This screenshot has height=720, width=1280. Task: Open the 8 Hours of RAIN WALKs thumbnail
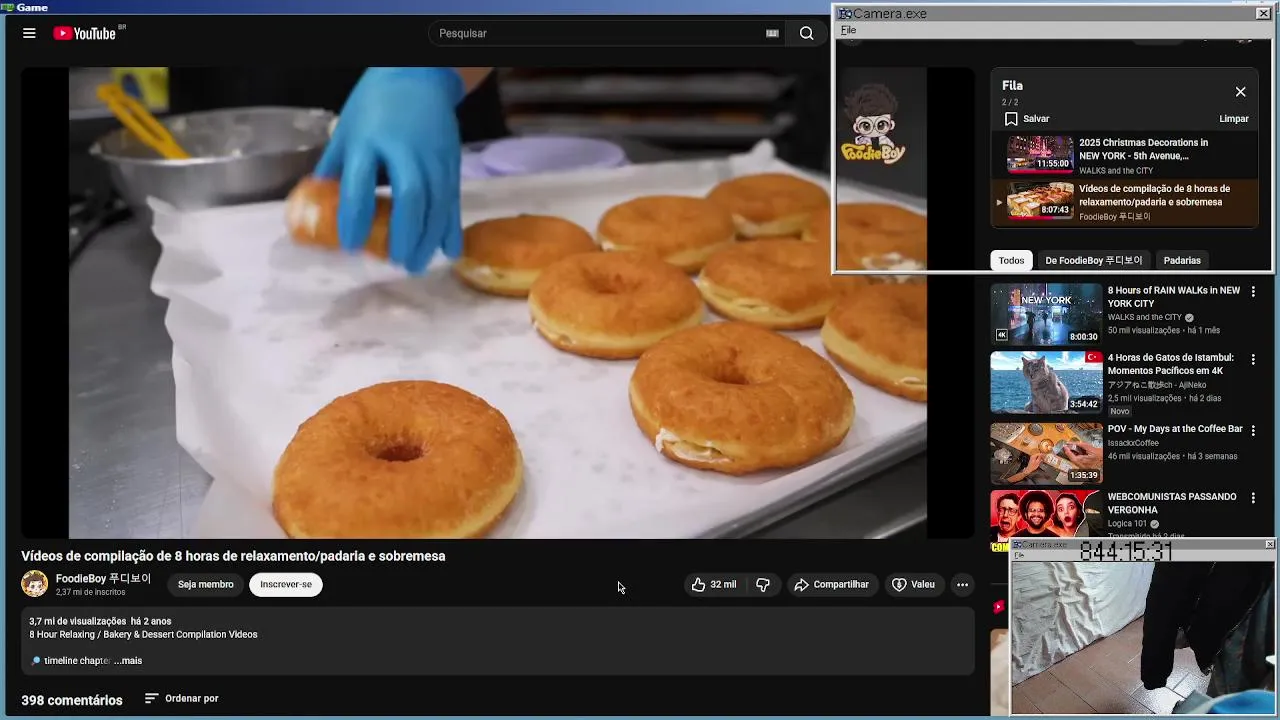[x=1046, y=314]
